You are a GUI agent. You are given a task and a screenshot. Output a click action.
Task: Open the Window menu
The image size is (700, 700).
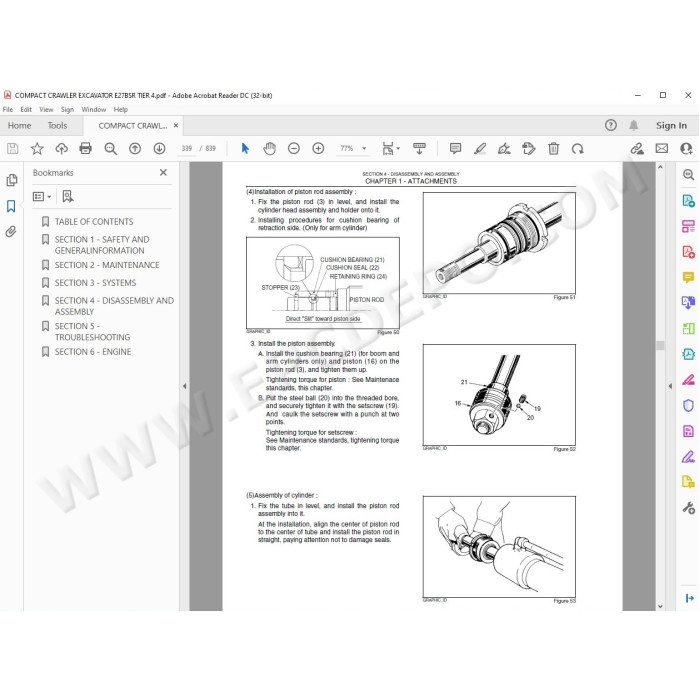click(x=94, y=109)
